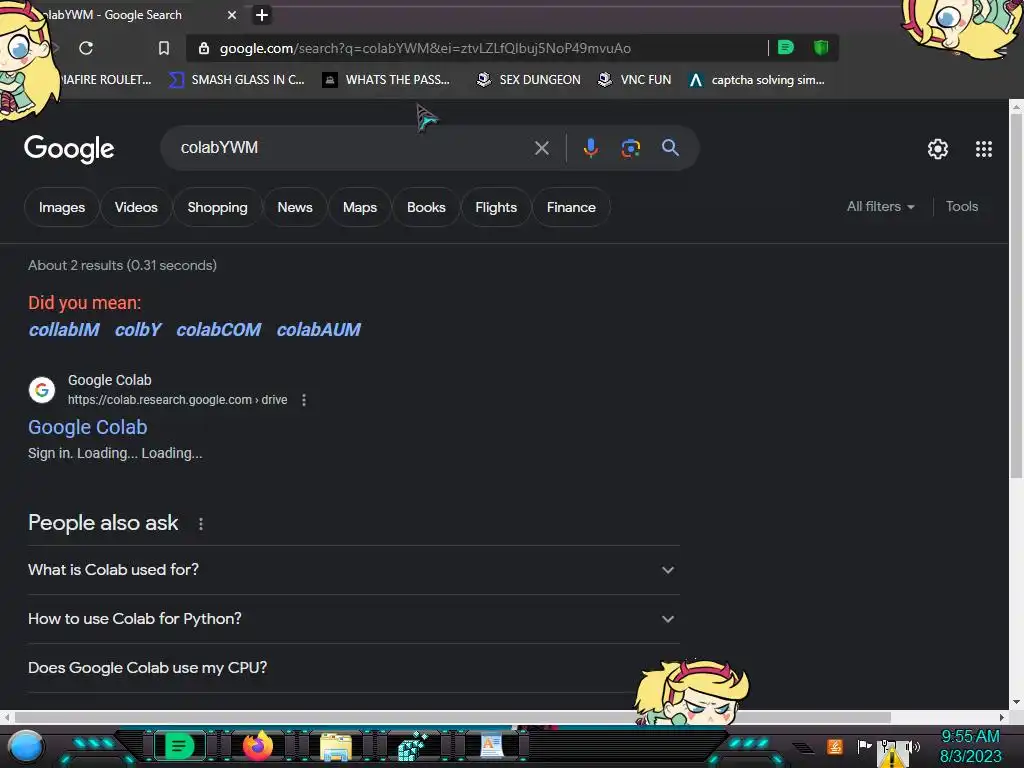
Task: Open the search Tools button
Action: 962,206
